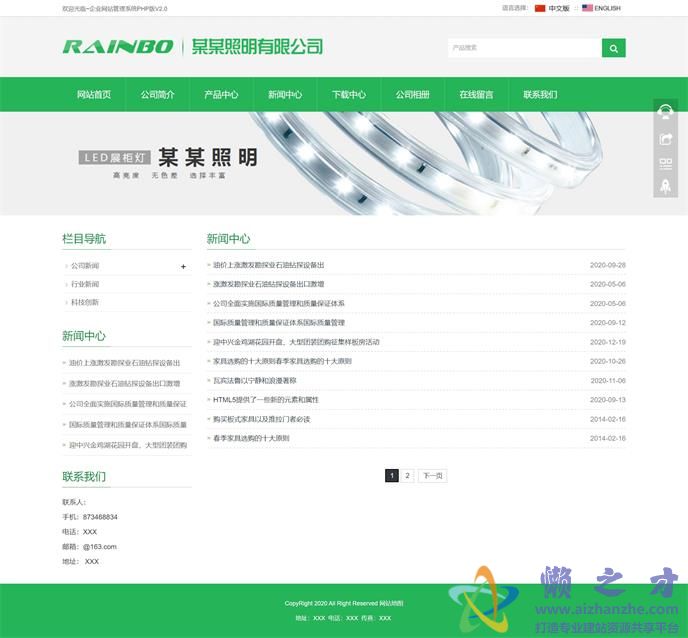Image resolution: width=688 pixels, height=638 pixels.
Task: Click the product search input field
Action: [525, 48]
